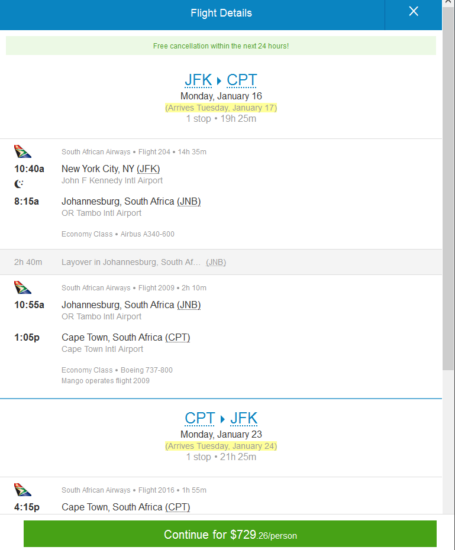The height and width of the screenshot is (550, 455).
Task: Click the free cancellation notice banner
Action: click(x=221, y=46)
